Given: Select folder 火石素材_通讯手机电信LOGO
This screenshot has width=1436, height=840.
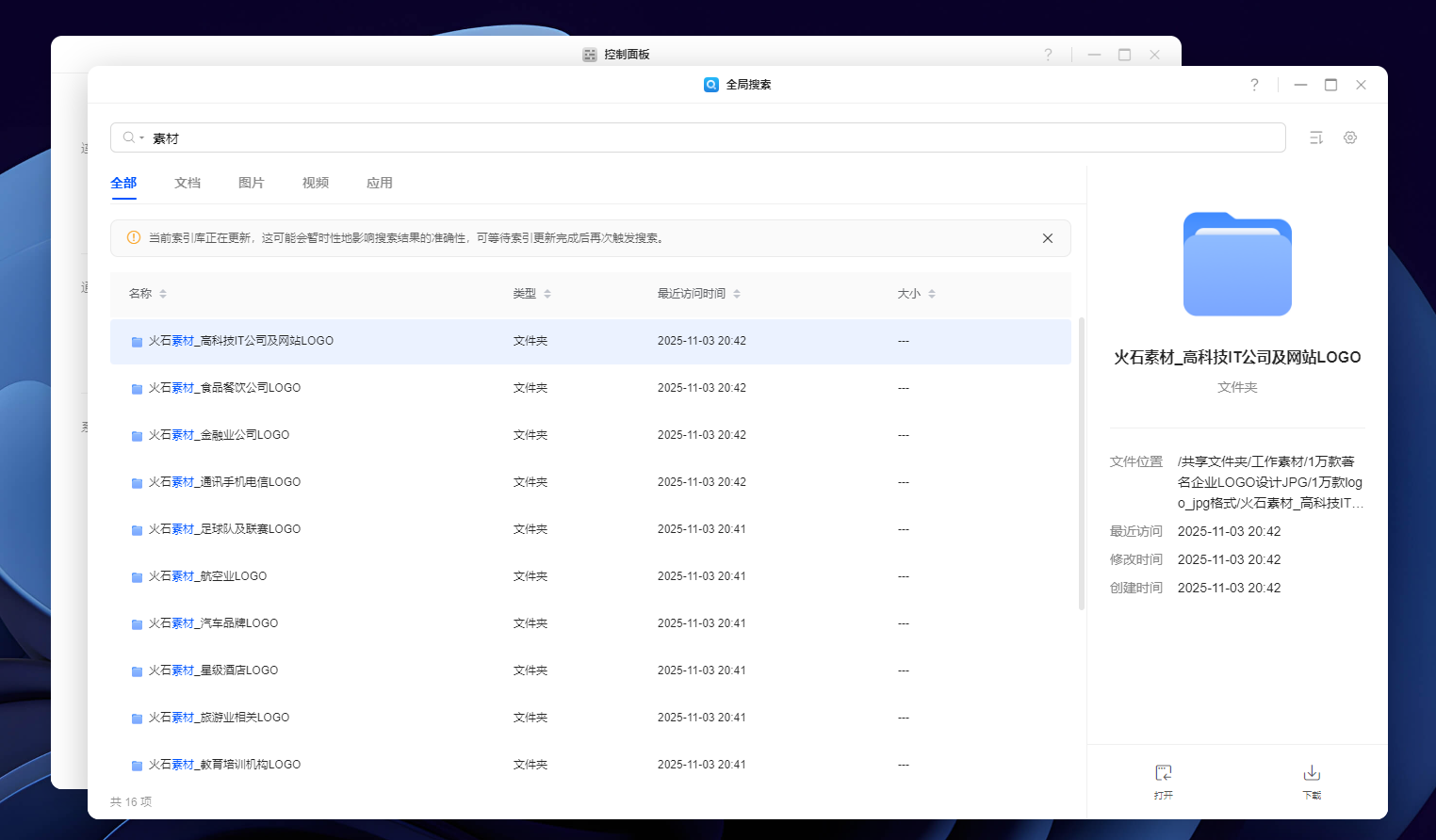Looking at the screenshot, I should (x=591, y=482).
